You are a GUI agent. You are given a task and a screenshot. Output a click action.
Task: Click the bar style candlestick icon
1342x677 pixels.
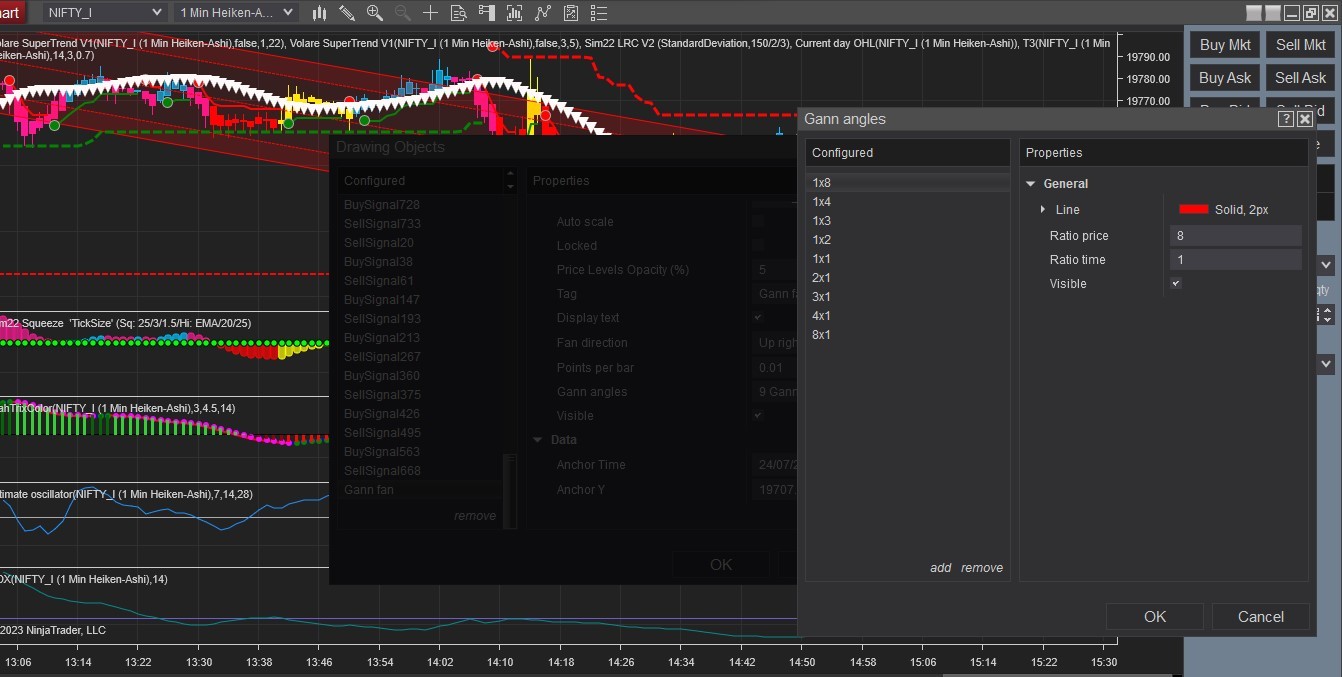(320, 13)
